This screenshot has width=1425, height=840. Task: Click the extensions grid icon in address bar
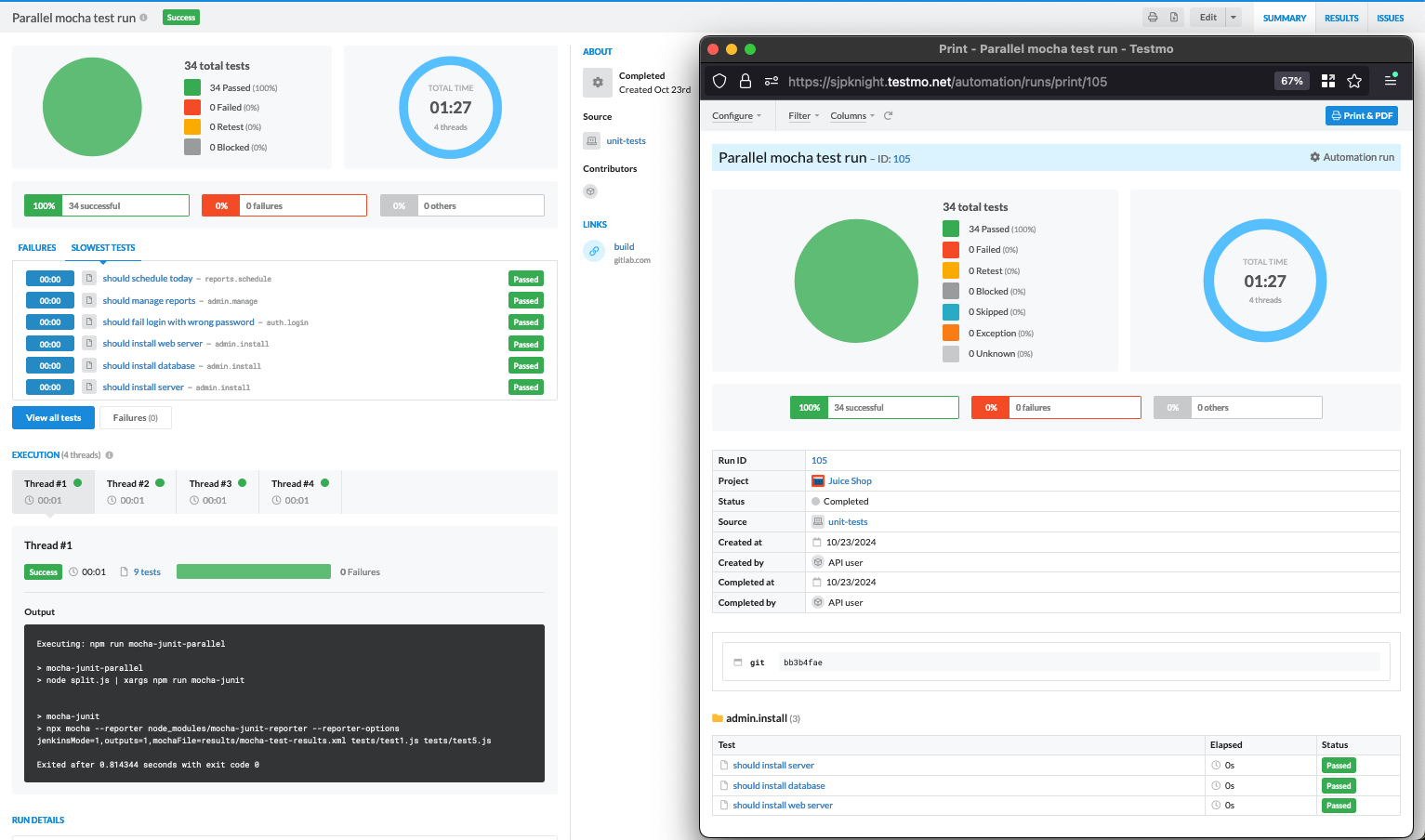click(x=1328, y=81)
